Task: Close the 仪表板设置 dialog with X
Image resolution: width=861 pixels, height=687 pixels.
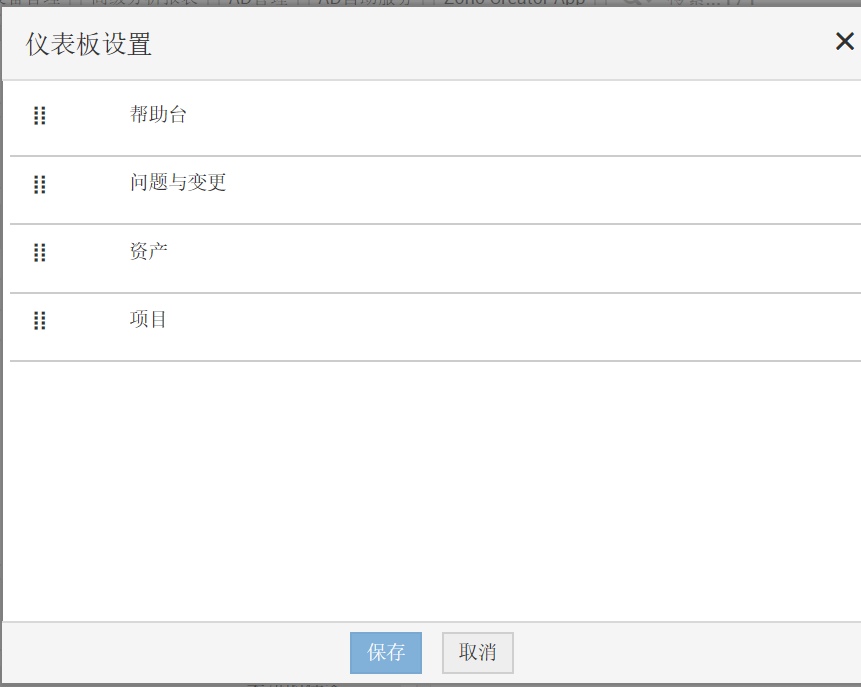Action: click(845, 42)
